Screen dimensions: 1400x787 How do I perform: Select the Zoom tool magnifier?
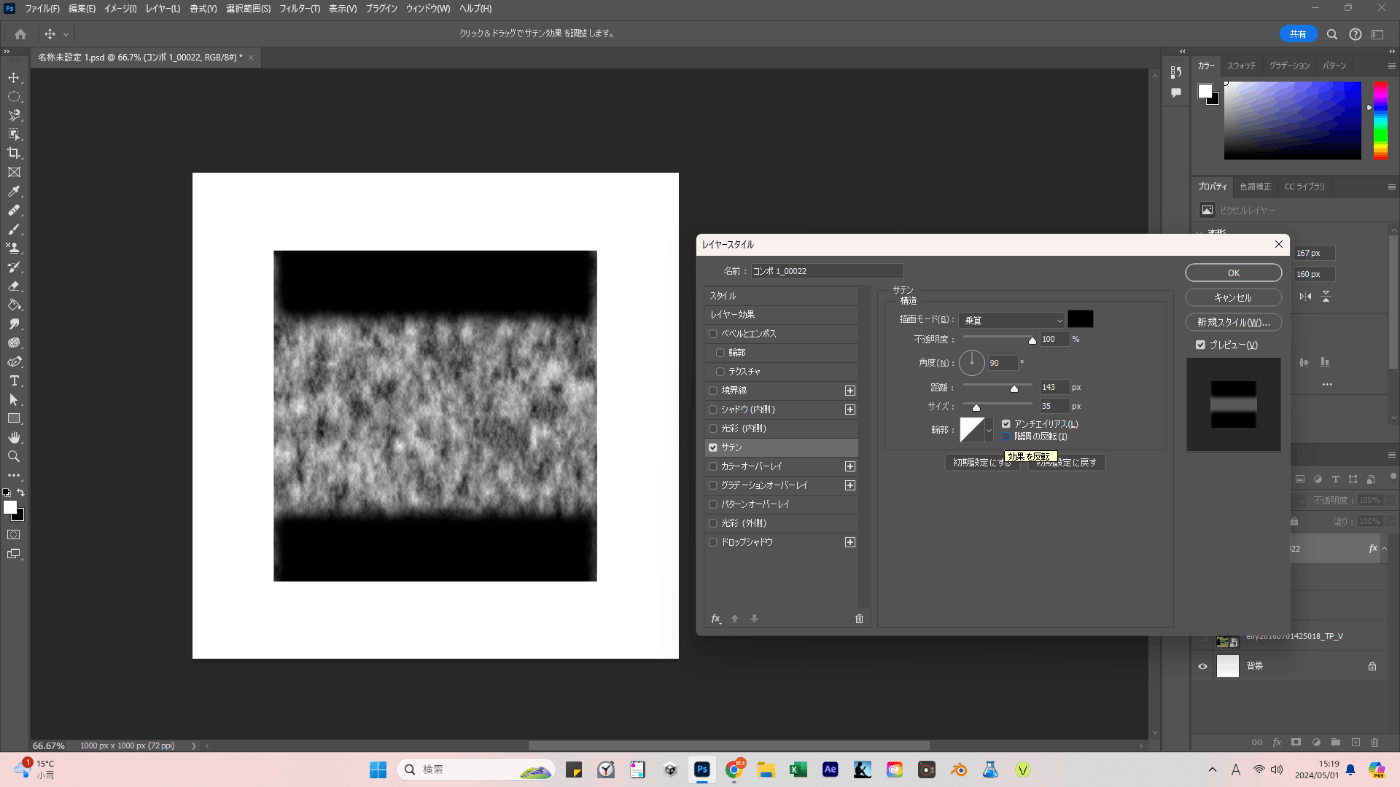pyautogui.click(x=14, y=456)
